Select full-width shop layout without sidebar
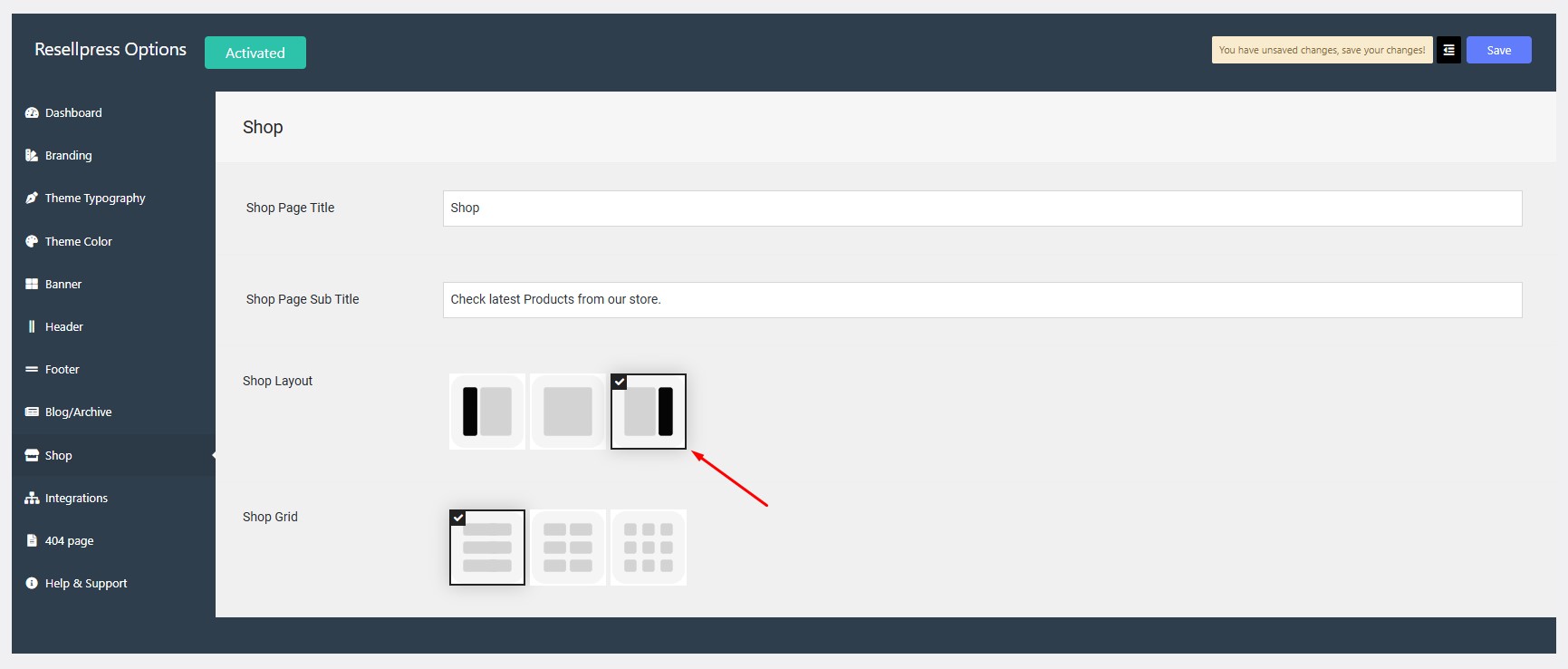Viewport: 1568px width, 669px height. 568,412
